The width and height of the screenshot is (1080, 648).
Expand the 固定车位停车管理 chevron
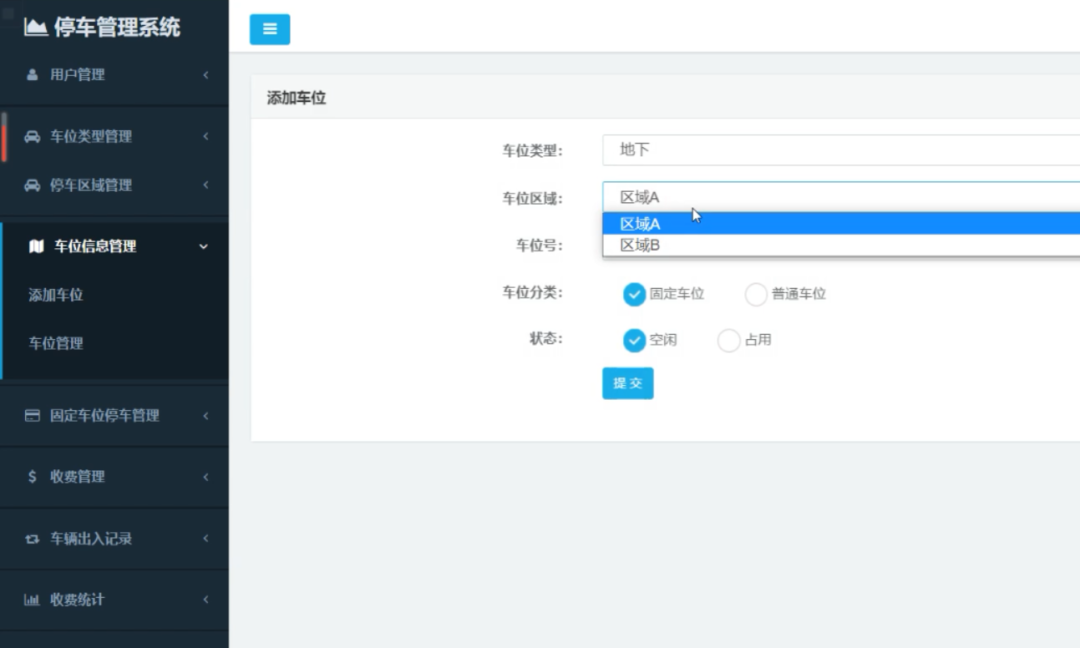205,415
